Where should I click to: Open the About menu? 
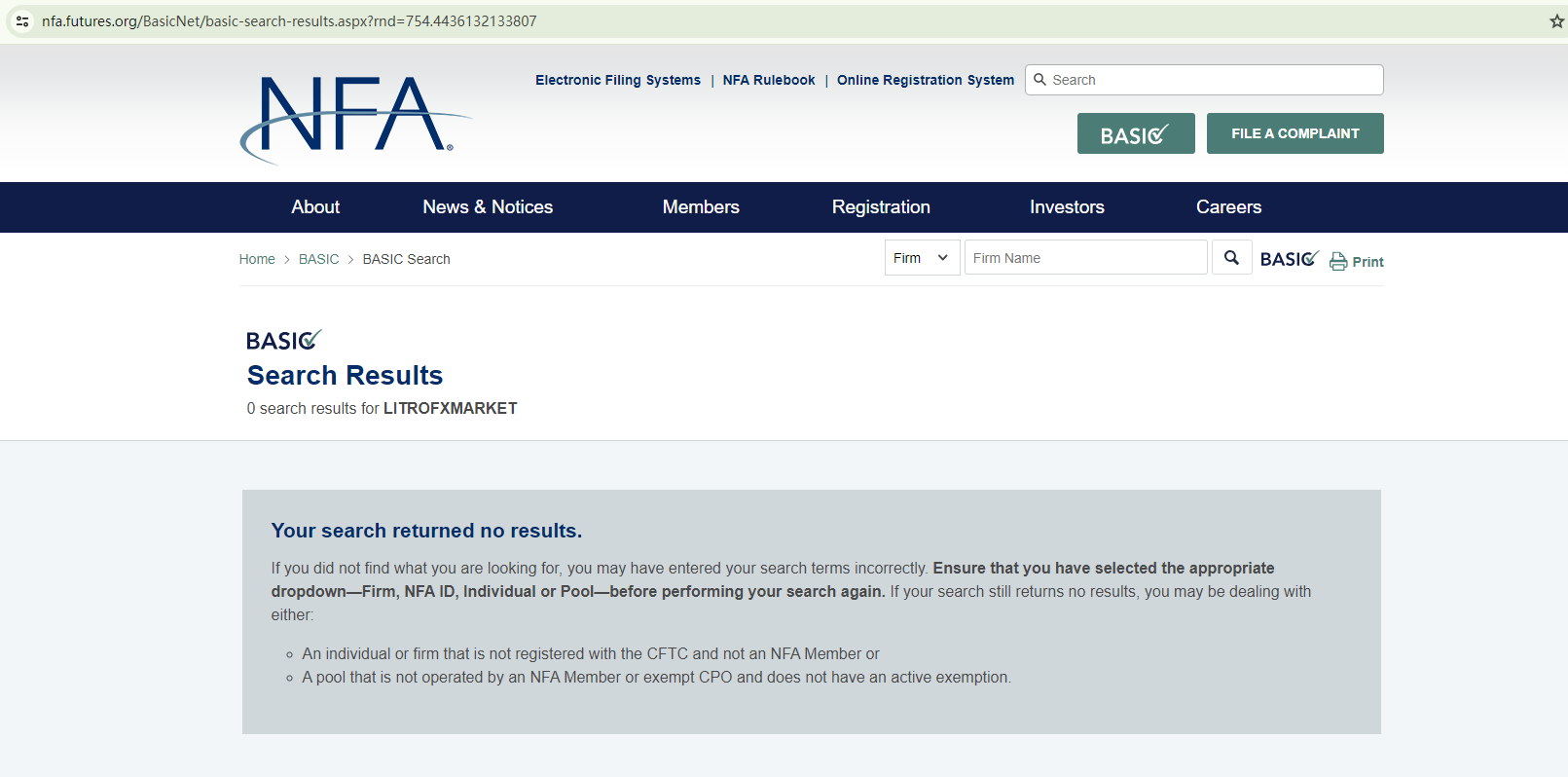pyautogui.click(x=315, y=207)
